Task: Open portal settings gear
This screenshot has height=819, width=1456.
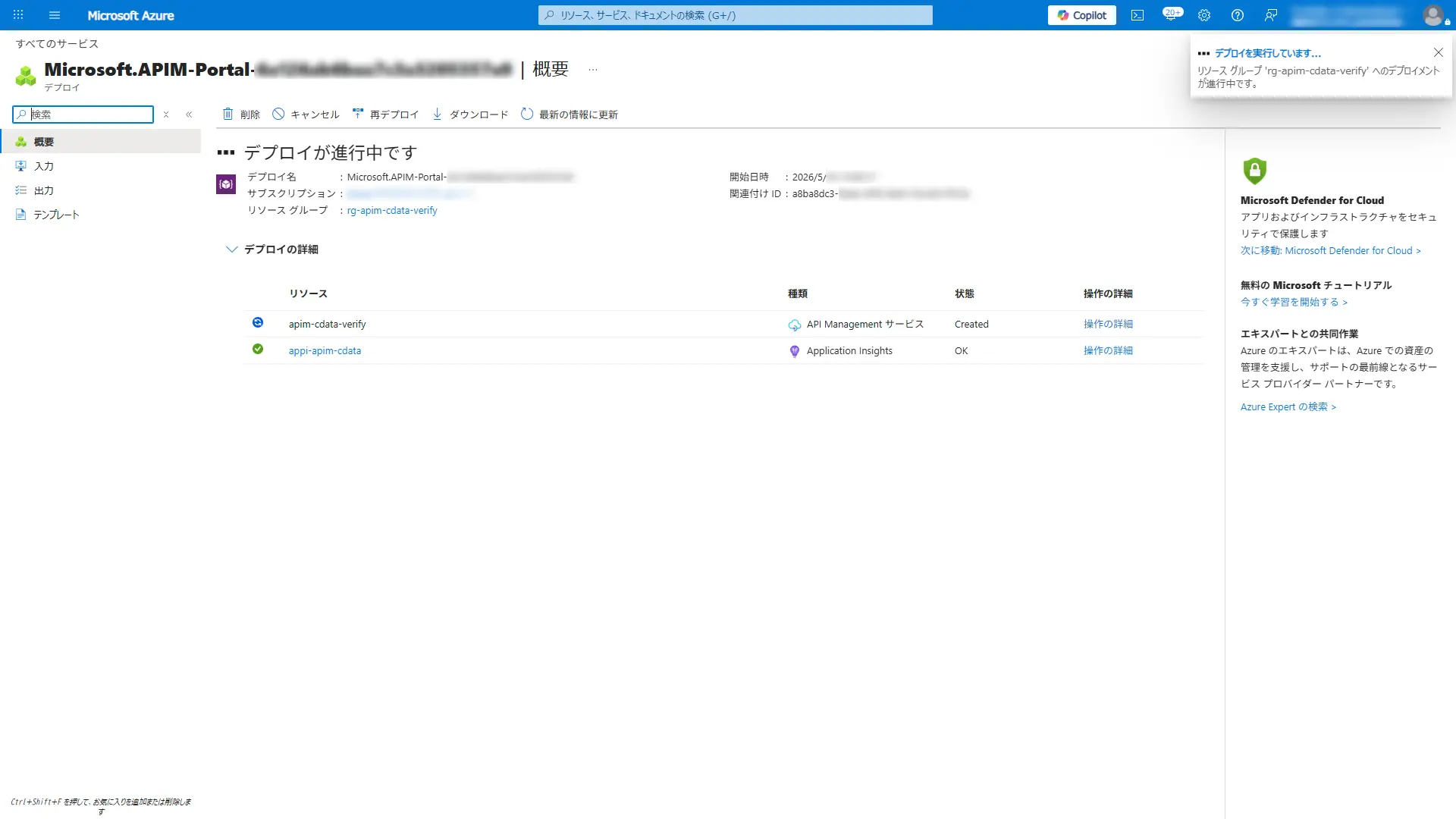Action: [x=1204, y=15]
